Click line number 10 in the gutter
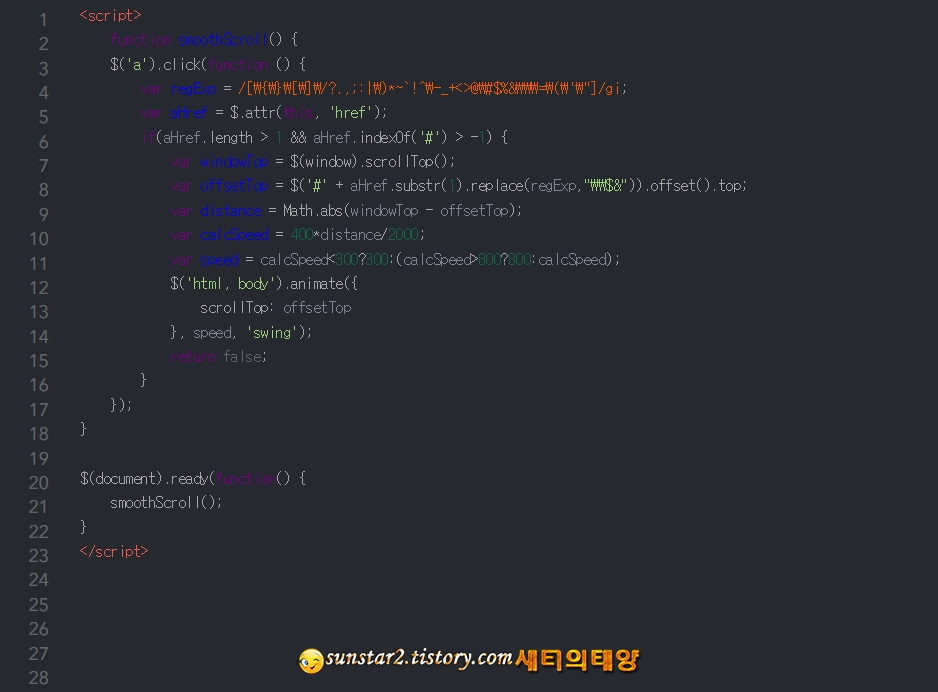938x692 pixels. (x=39, y=239)
